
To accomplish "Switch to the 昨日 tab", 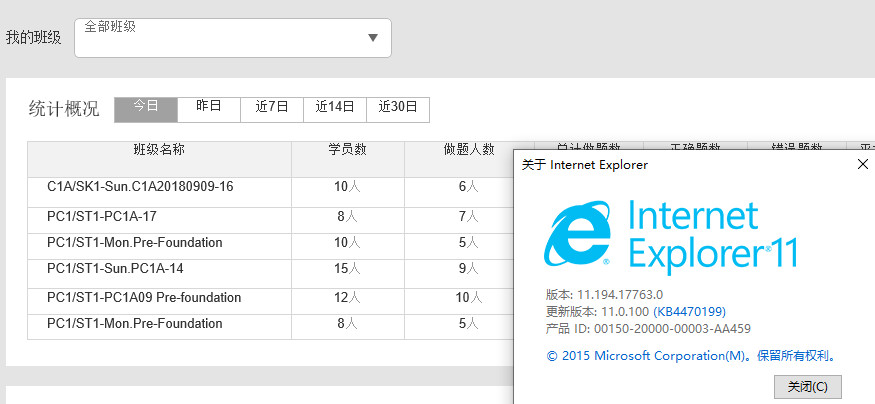I will click(x=209, y=109).
